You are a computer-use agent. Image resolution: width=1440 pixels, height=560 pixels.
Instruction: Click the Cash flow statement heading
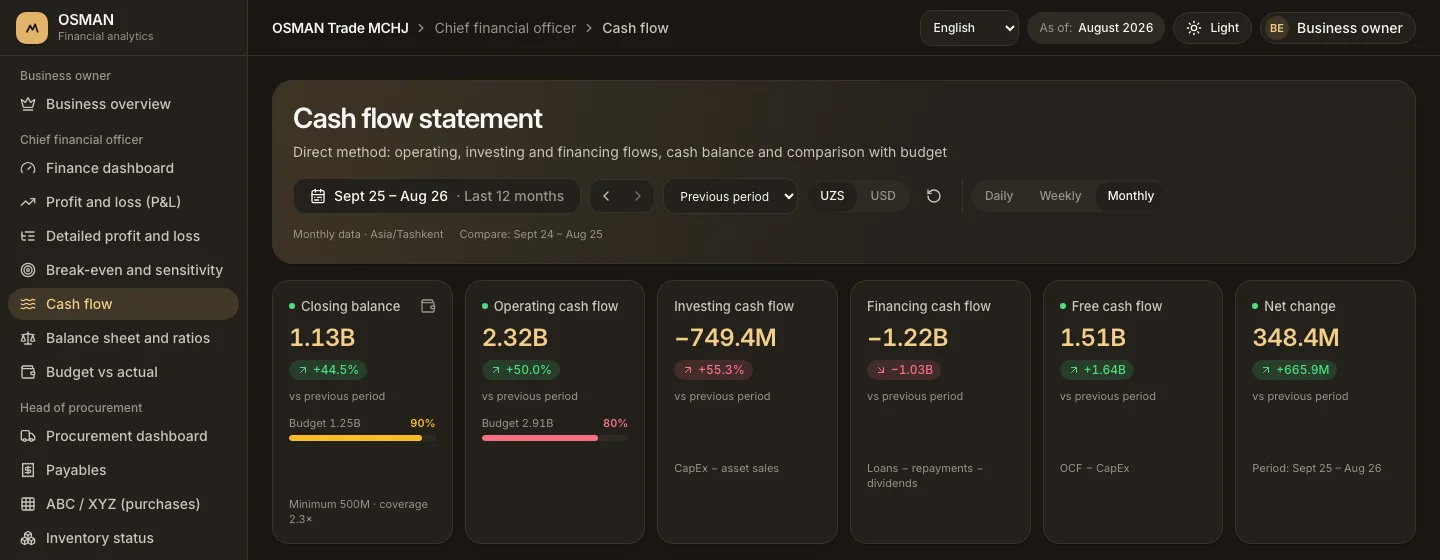point(418,118)
